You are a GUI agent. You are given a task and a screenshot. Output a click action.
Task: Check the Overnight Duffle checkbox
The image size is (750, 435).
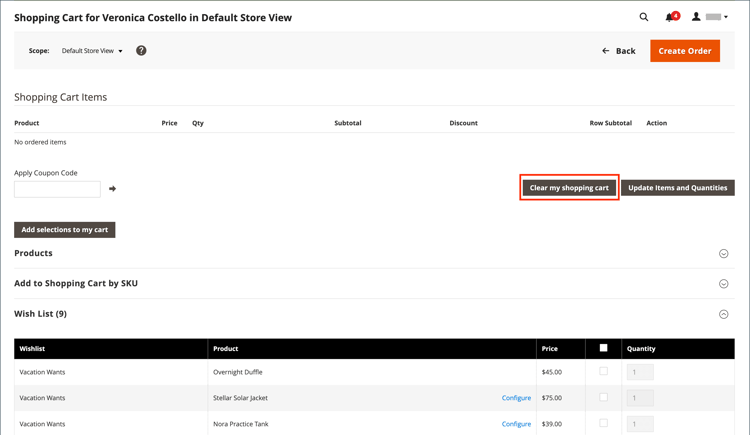[604, 371]
